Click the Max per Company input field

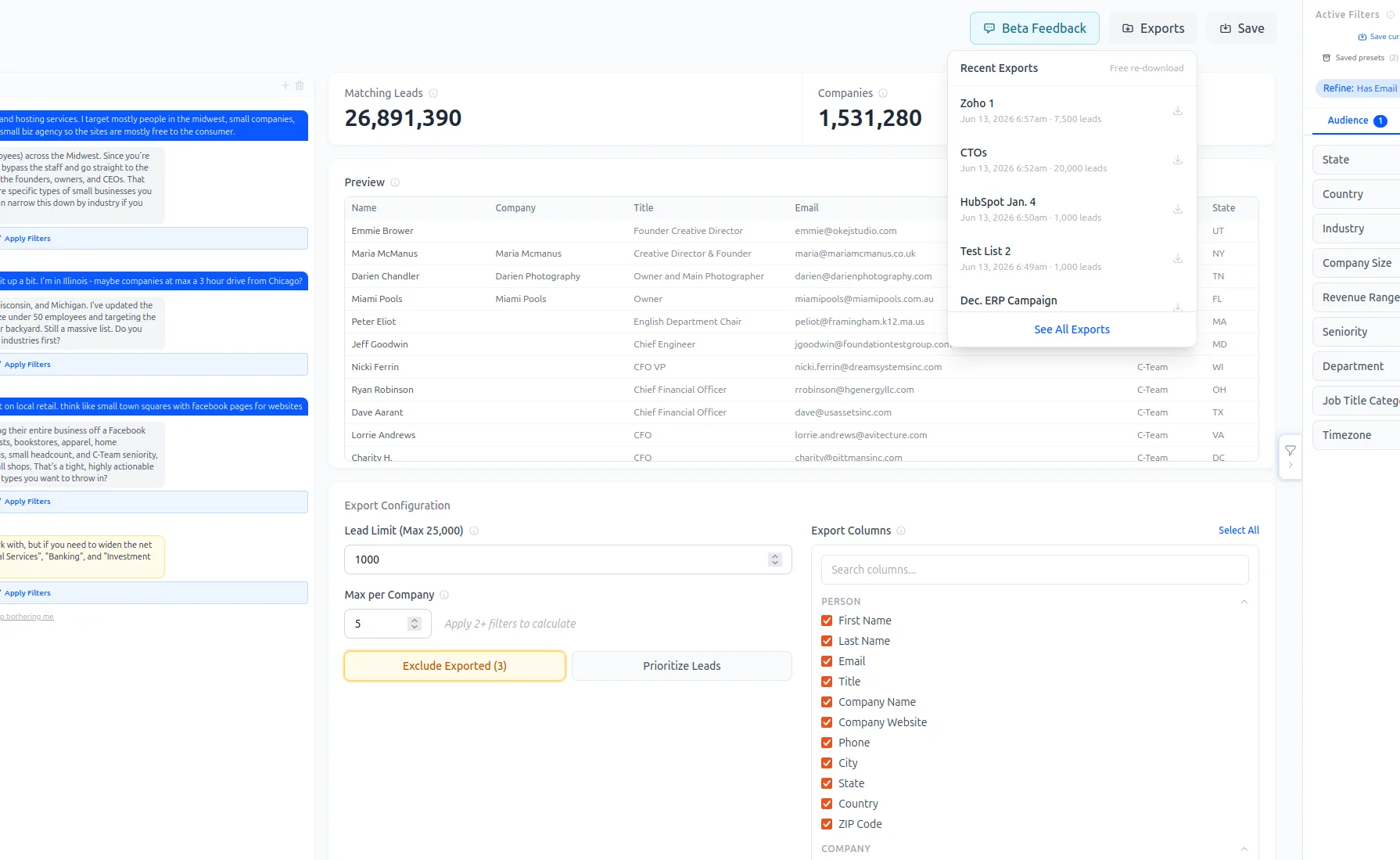pyautogui.click(x=388, y=624)
